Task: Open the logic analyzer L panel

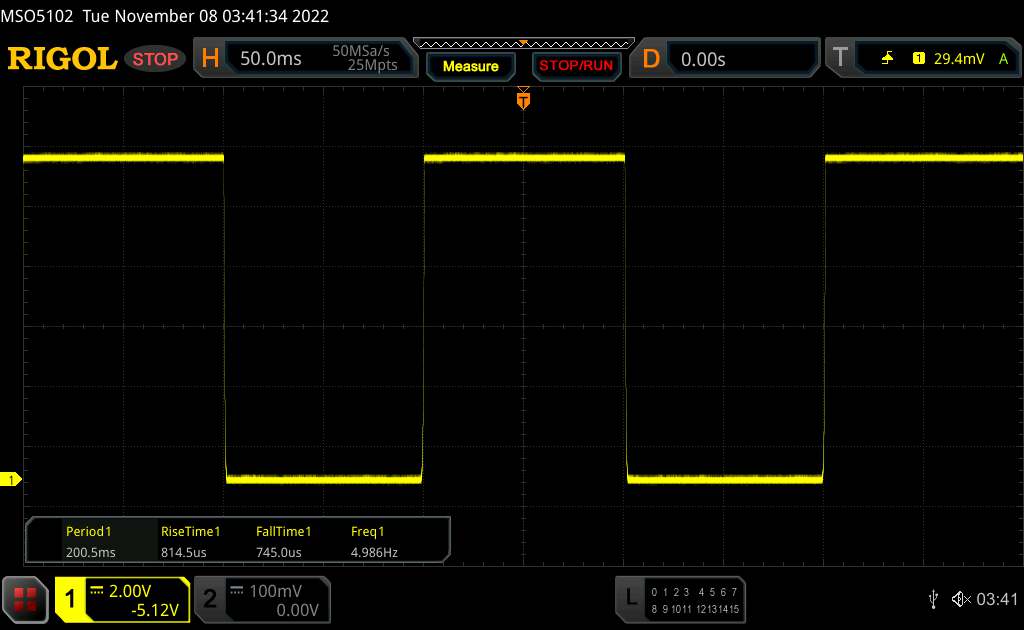Action: pos(631,597)
